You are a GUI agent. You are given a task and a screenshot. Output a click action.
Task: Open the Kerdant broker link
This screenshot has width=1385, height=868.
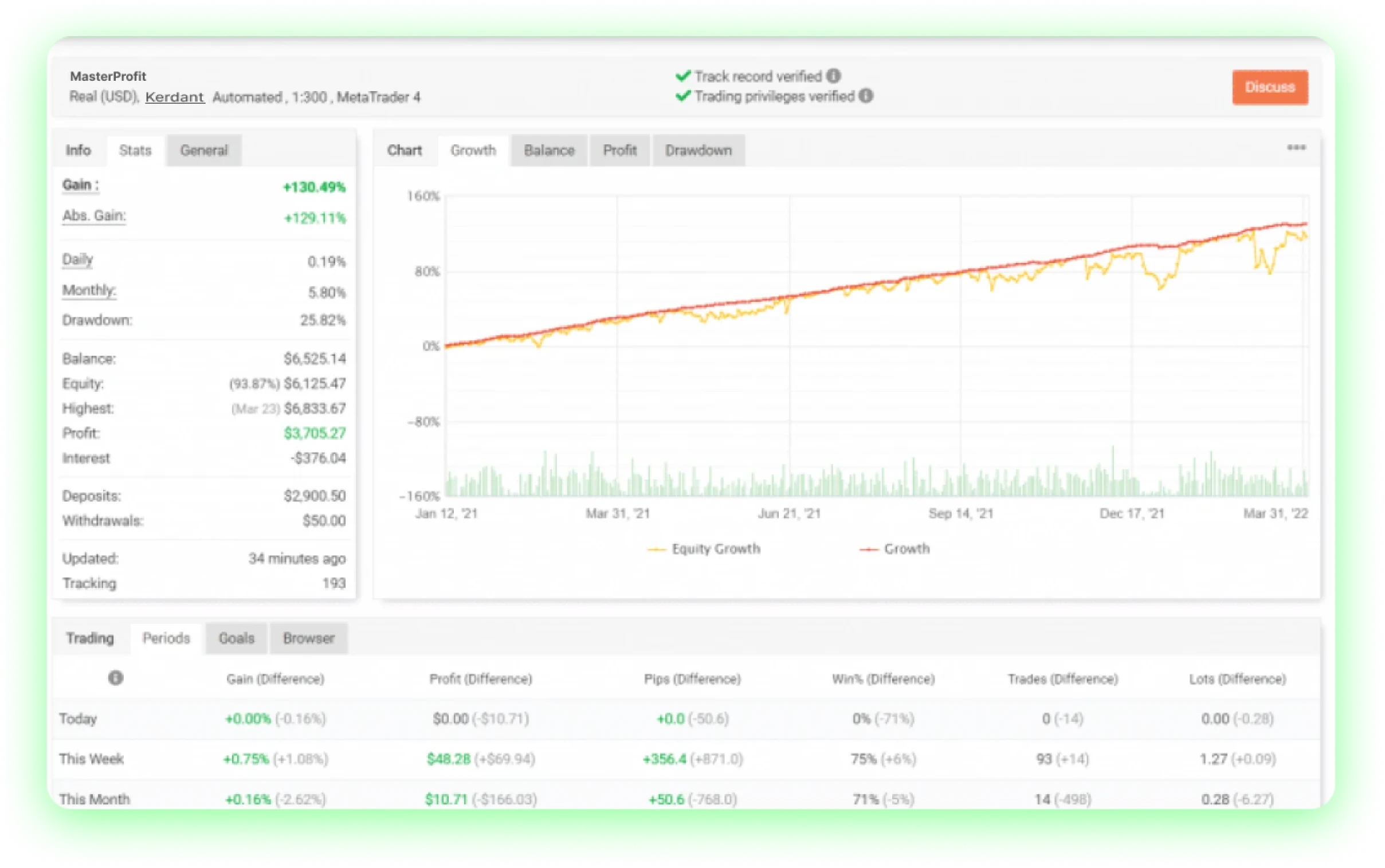pos(175,97)
